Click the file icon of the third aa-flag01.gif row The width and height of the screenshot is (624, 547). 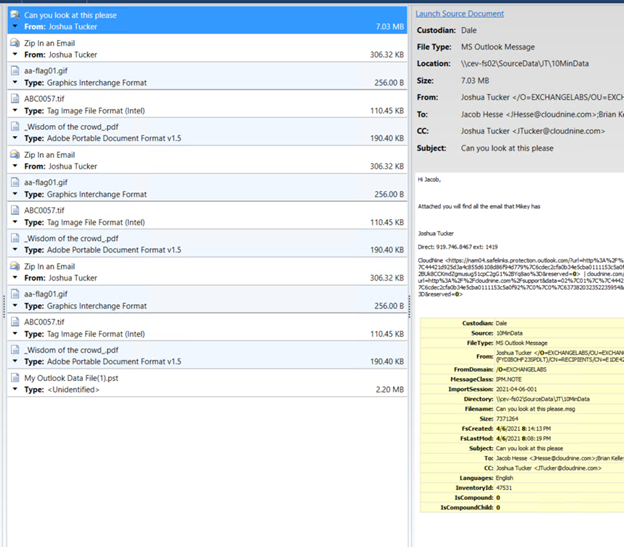pos(15,294)
